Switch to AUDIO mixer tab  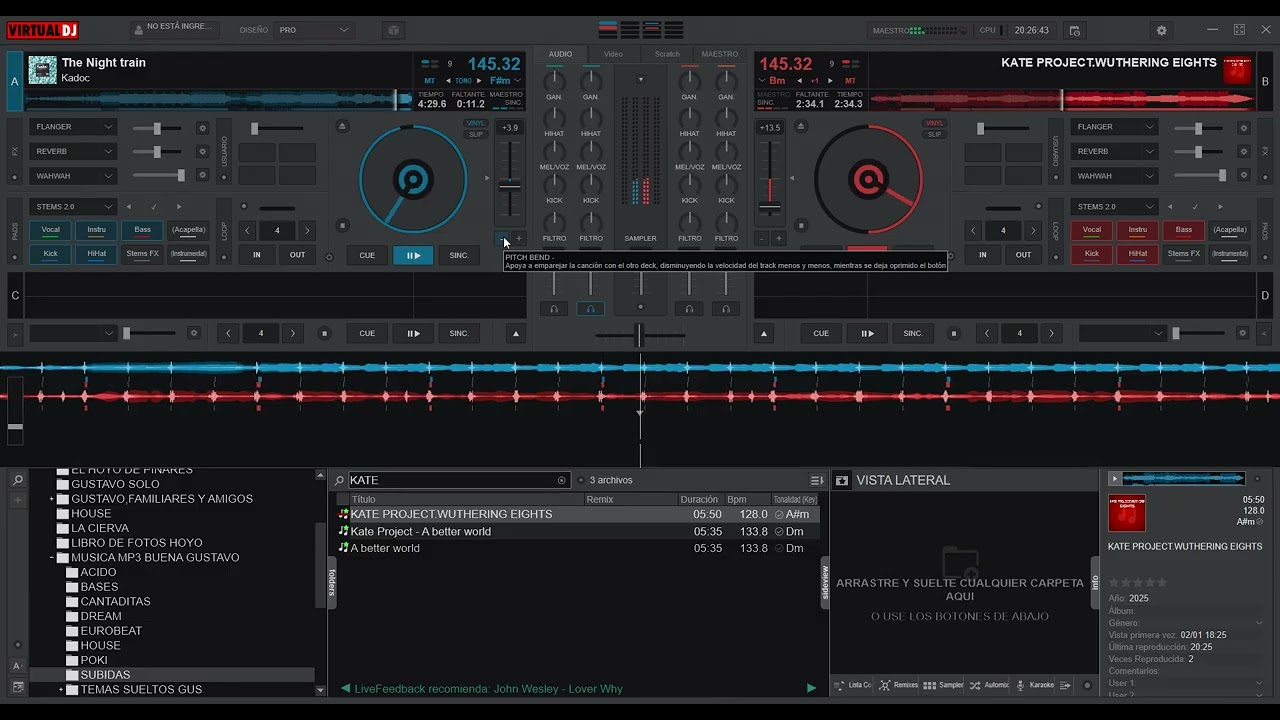point(561,54)
